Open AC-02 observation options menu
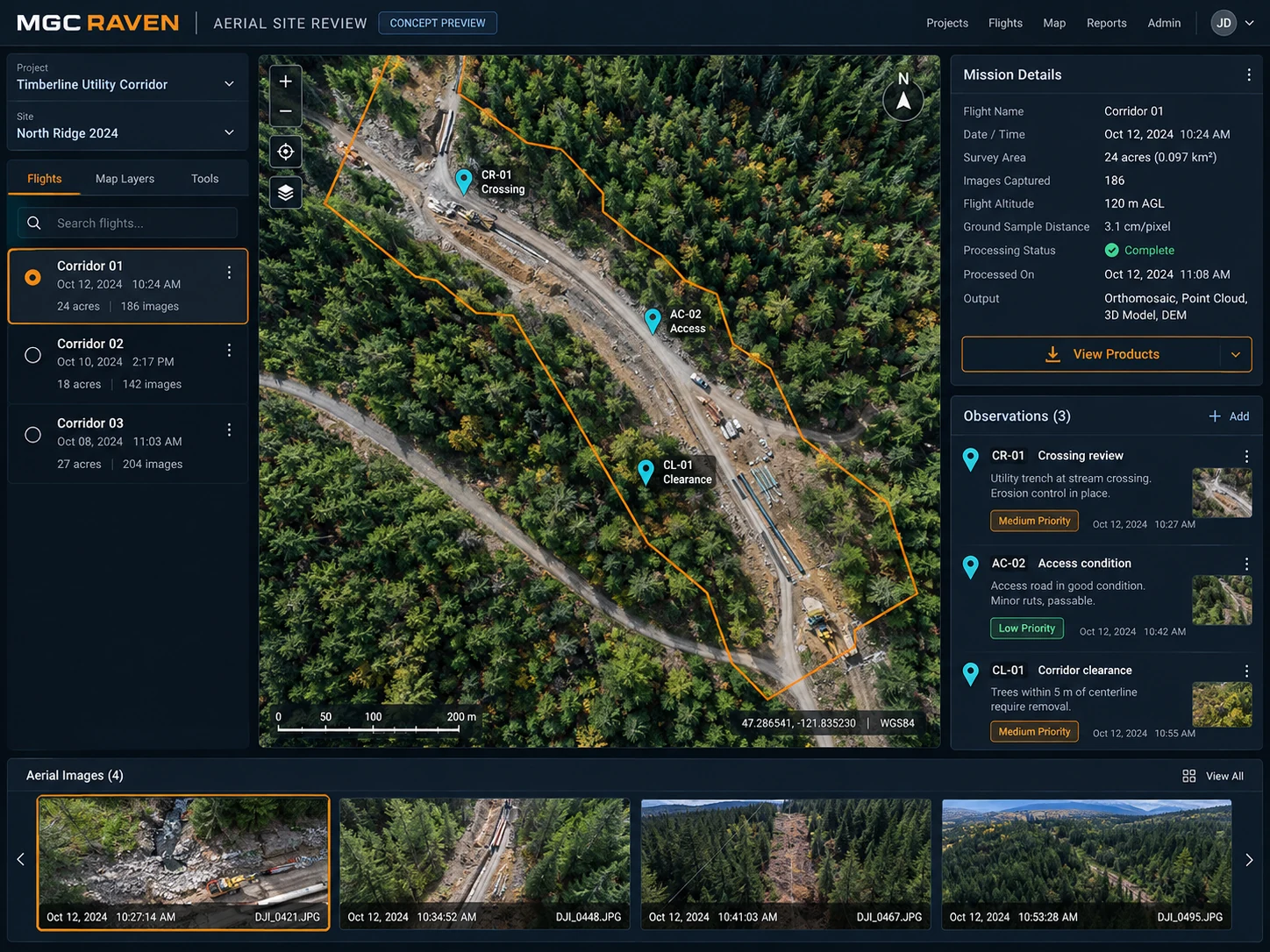This screenshot has height=952, width=1270. coord(1246,564)
